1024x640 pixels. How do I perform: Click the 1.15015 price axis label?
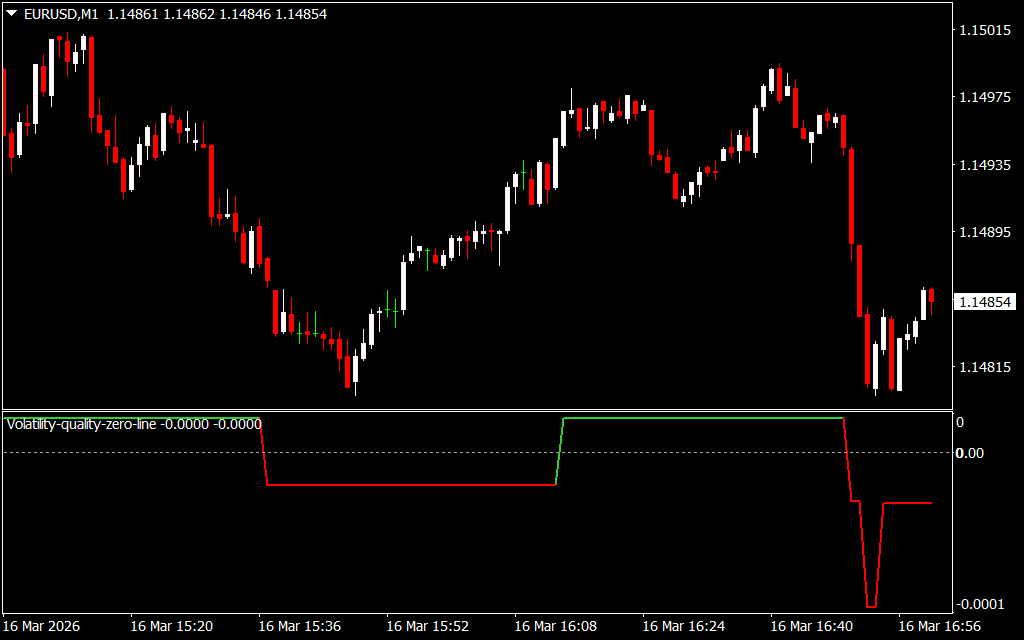[984, 31]
